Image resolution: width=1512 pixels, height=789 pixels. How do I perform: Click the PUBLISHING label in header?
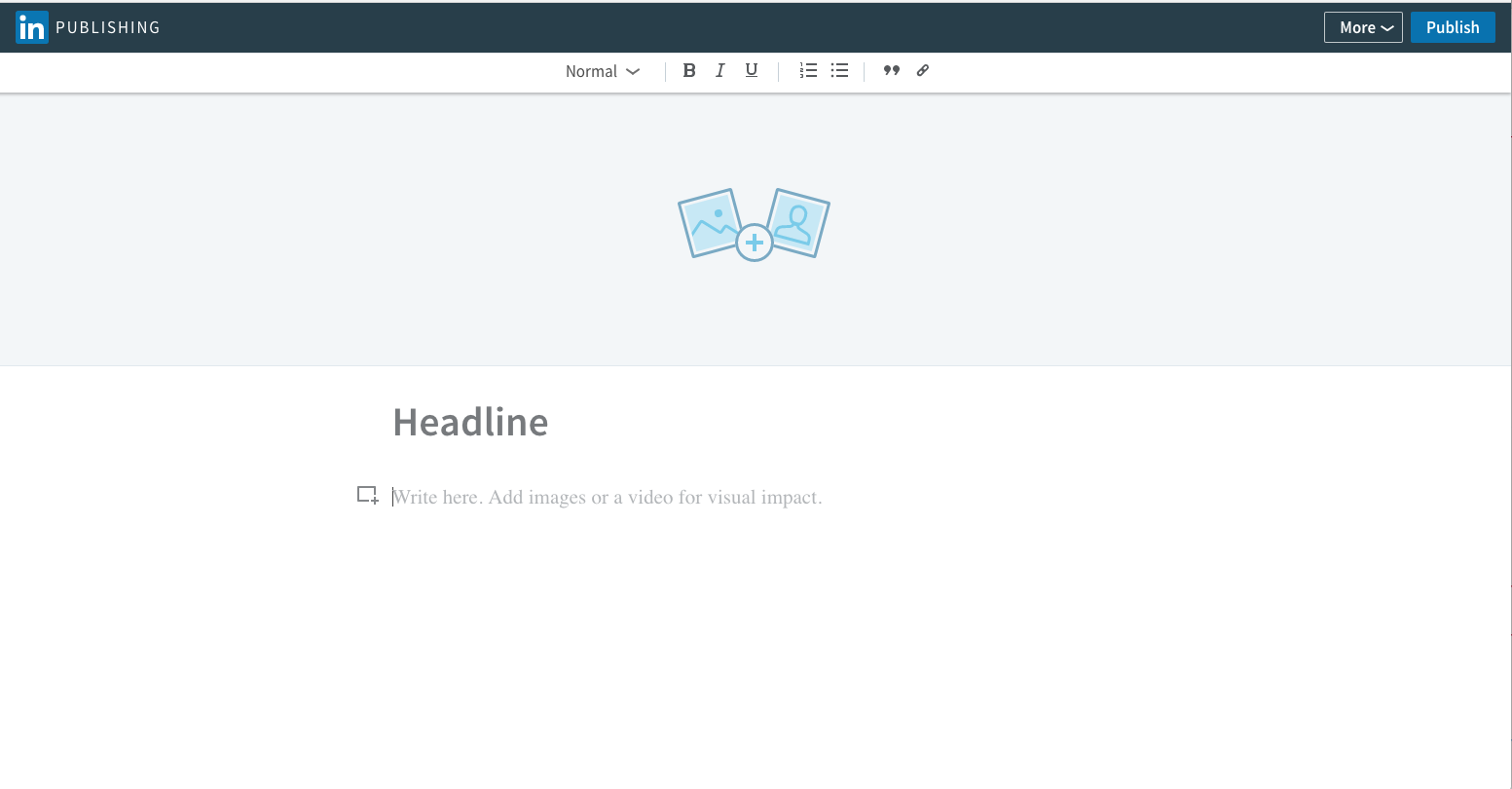click(x=108, y=27)
